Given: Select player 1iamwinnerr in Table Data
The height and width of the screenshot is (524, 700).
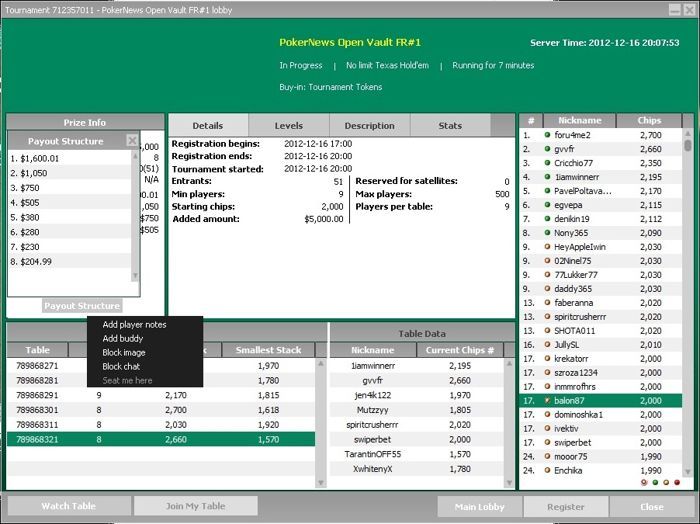Looking at the screenshot, I should (417, 366).
